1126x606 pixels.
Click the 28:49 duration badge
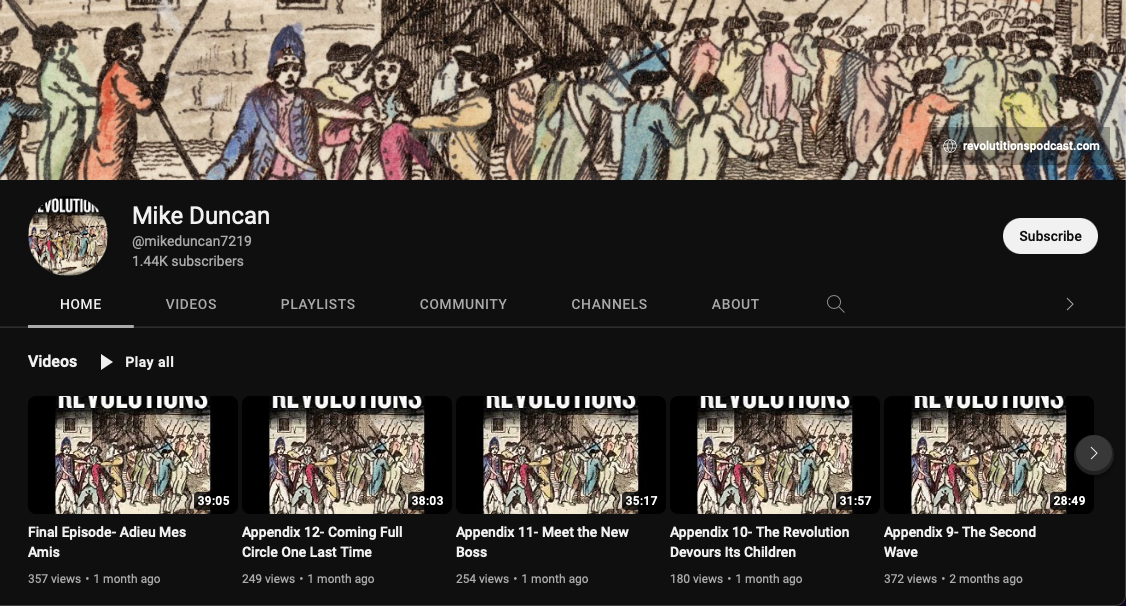[1069, 500]
